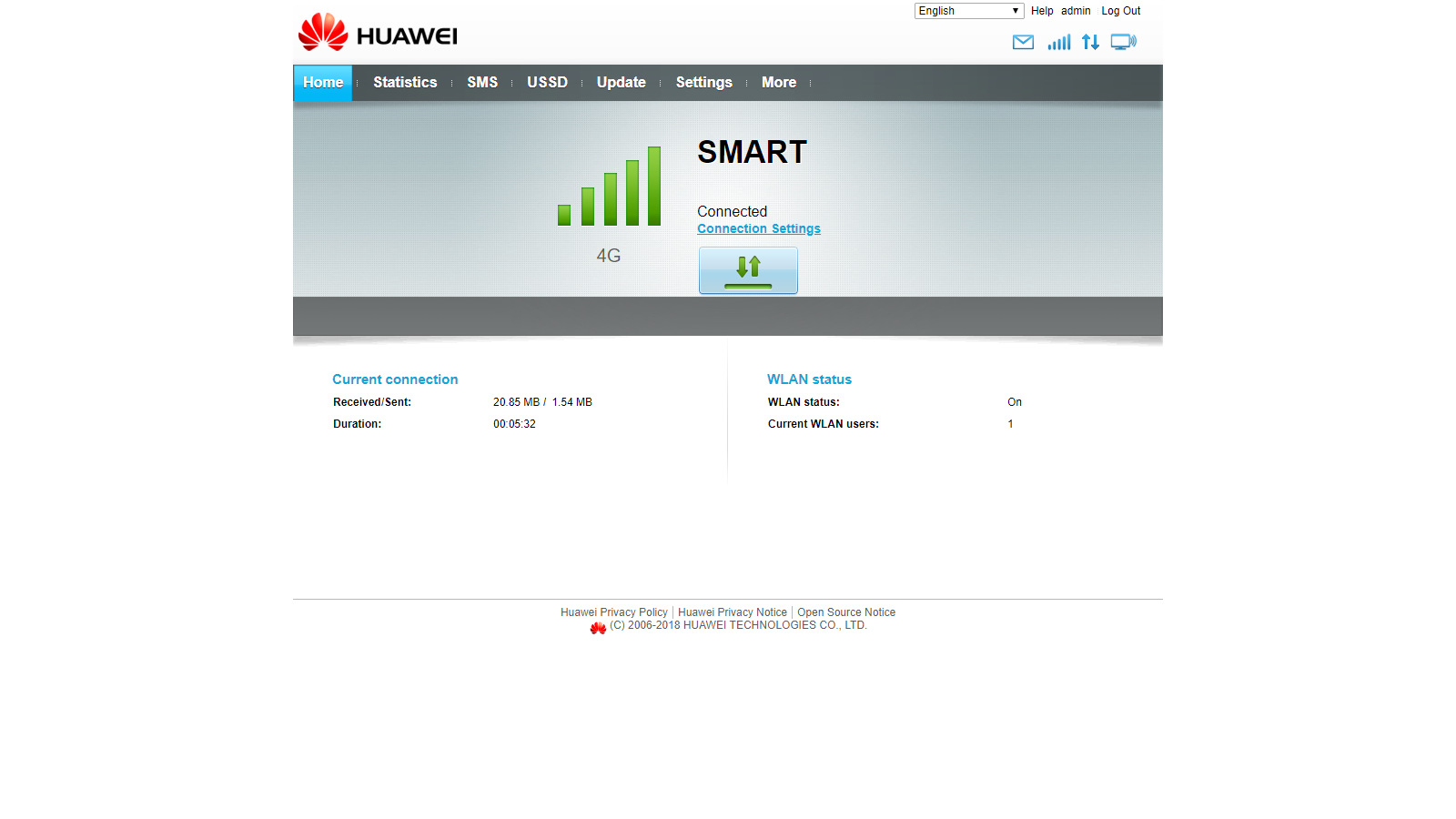Click the signal strength status icon
Viewport: 1456px width, 819px height.
point(1058,42)
